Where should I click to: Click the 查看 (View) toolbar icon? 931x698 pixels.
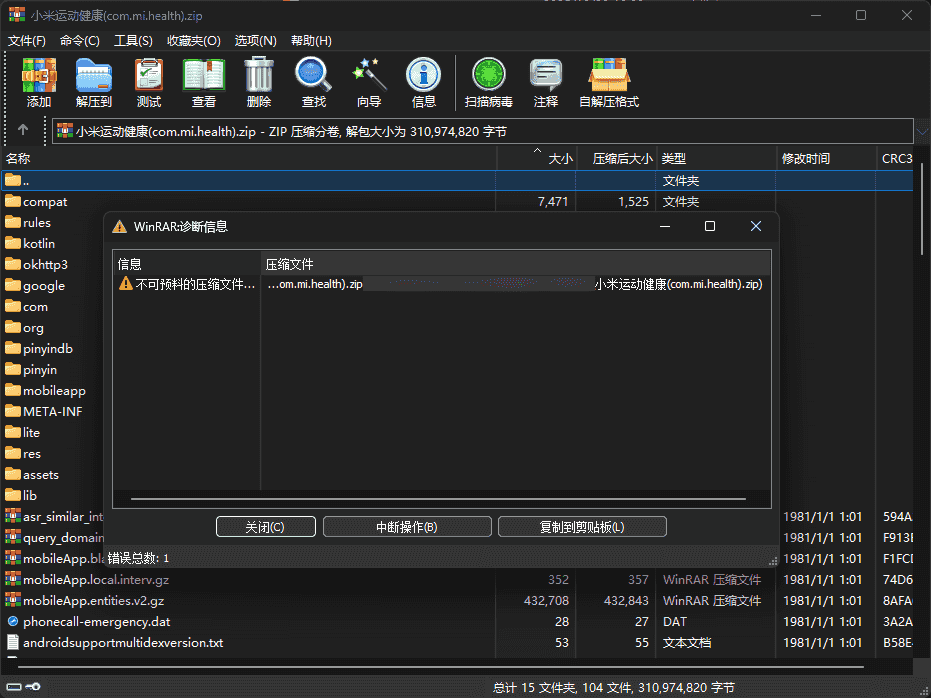(x=204, y=80)
